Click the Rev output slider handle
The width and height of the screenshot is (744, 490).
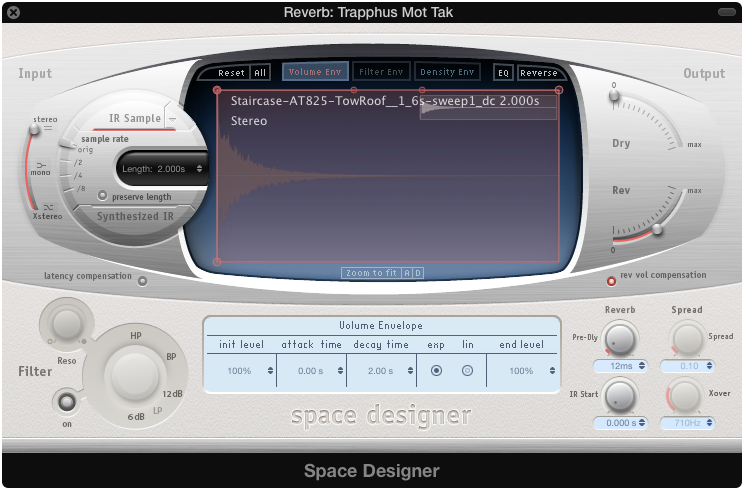tap(657, 229)
